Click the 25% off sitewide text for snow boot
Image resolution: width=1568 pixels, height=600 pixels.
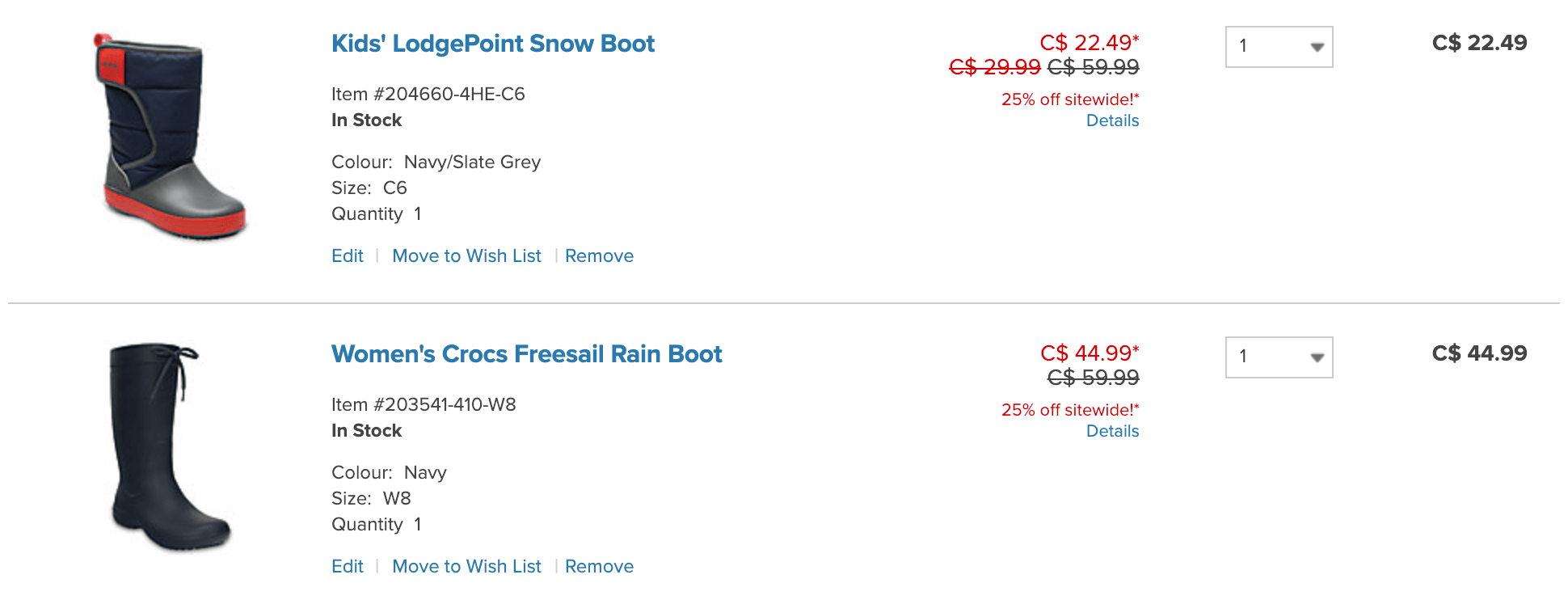pyautogui.click(x=1070, y=99)
